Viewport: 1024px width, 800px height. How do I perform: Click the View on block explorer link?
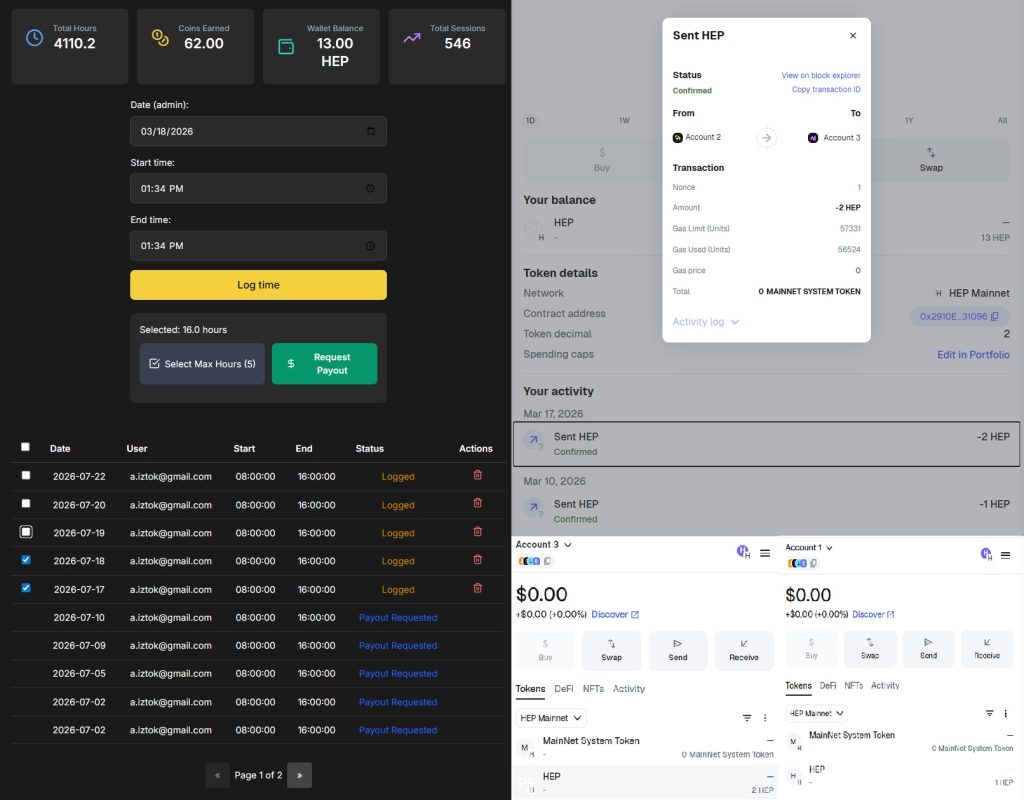click(x=821, y=75)
